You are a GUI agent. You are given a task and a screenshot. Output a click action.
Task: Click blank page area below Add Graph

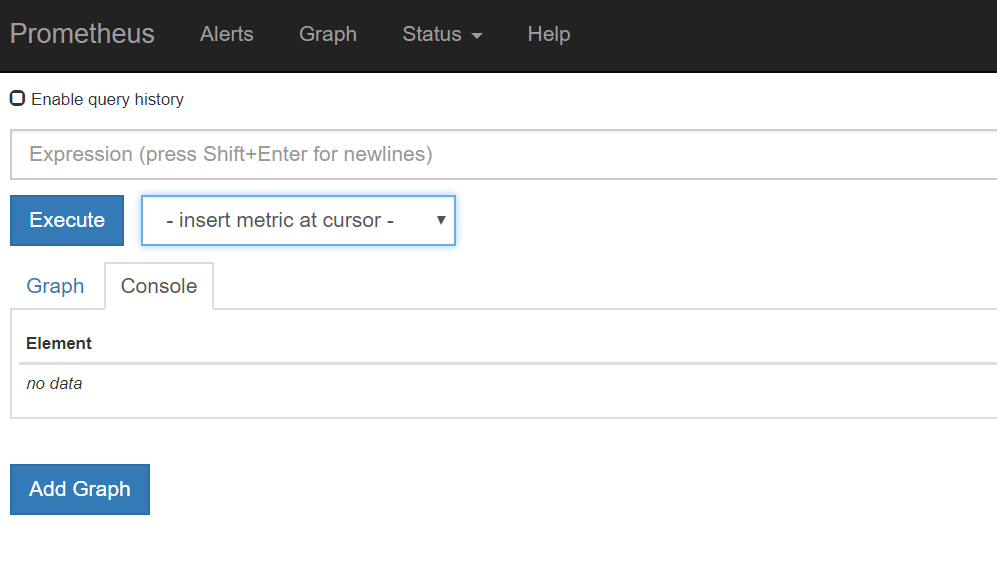[498, 538]
